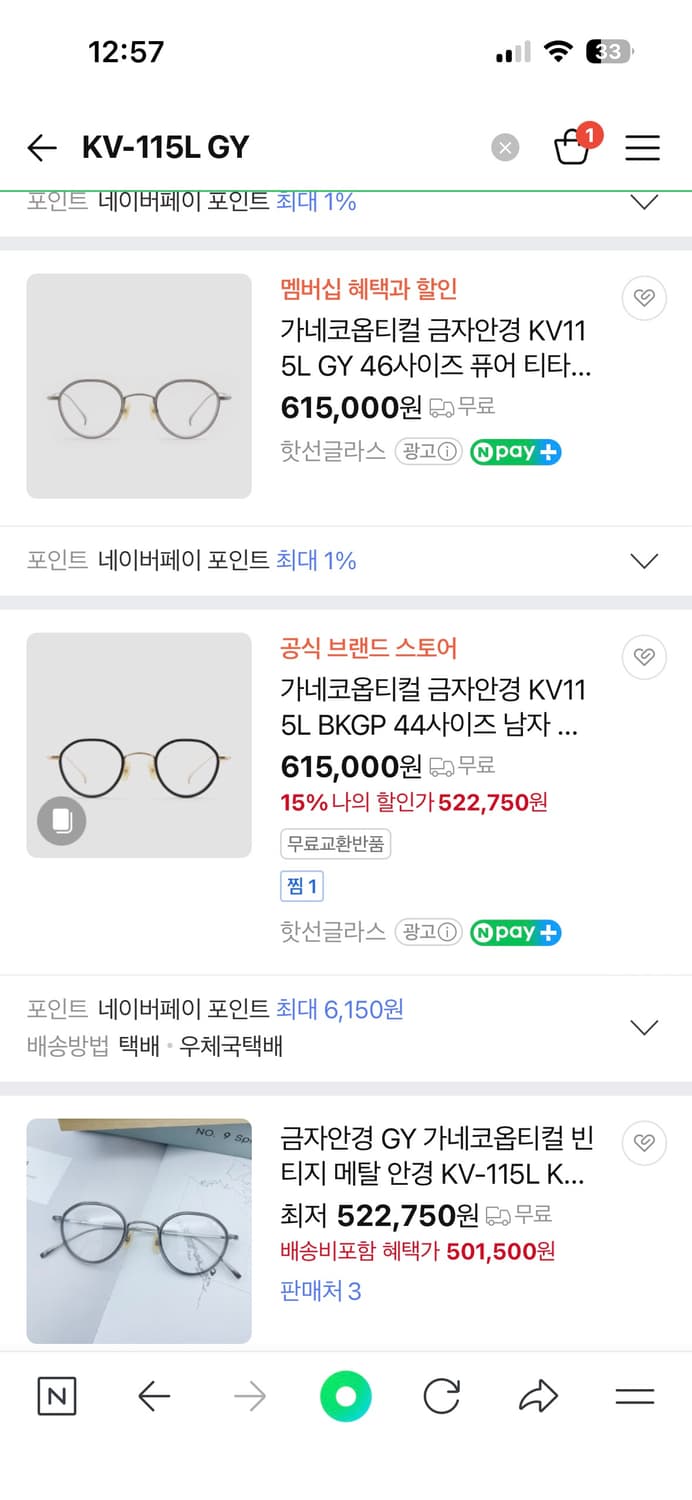
Task: Open bottom navigation menu lines icon
Action: [635, 1397]
